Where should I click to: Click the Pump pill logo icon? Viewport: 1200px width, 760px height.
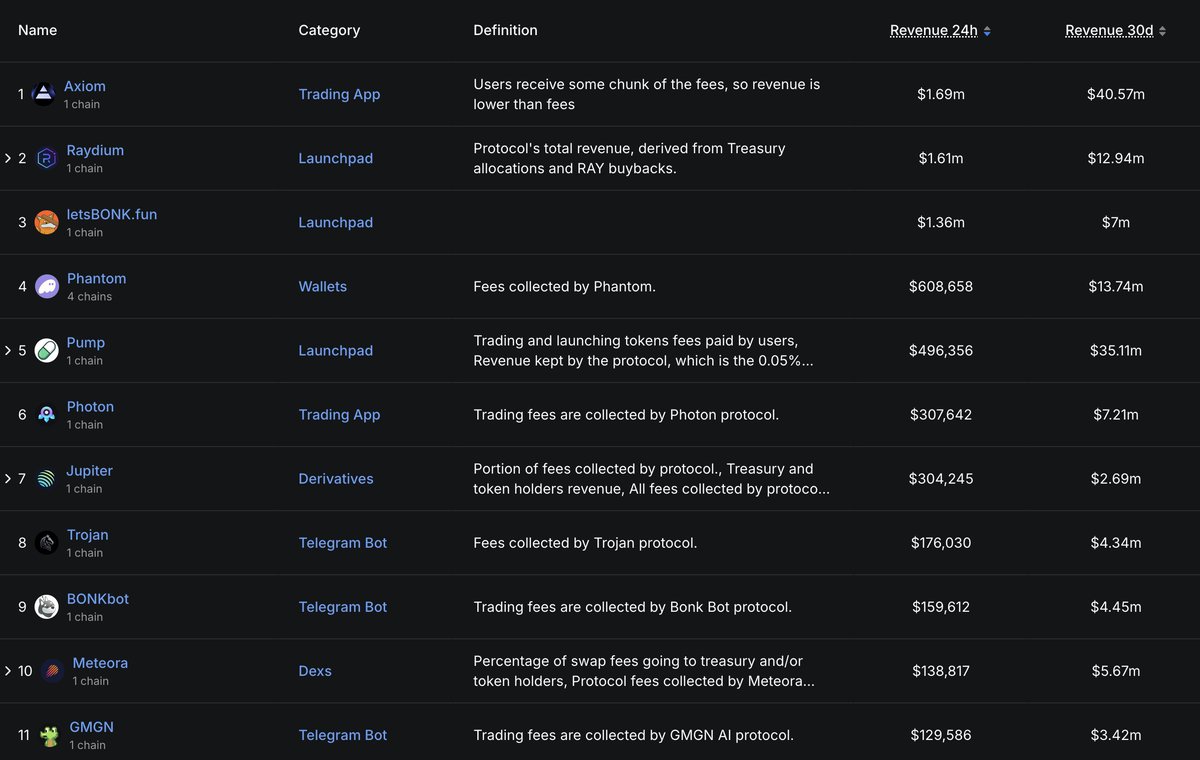(46, 351)
